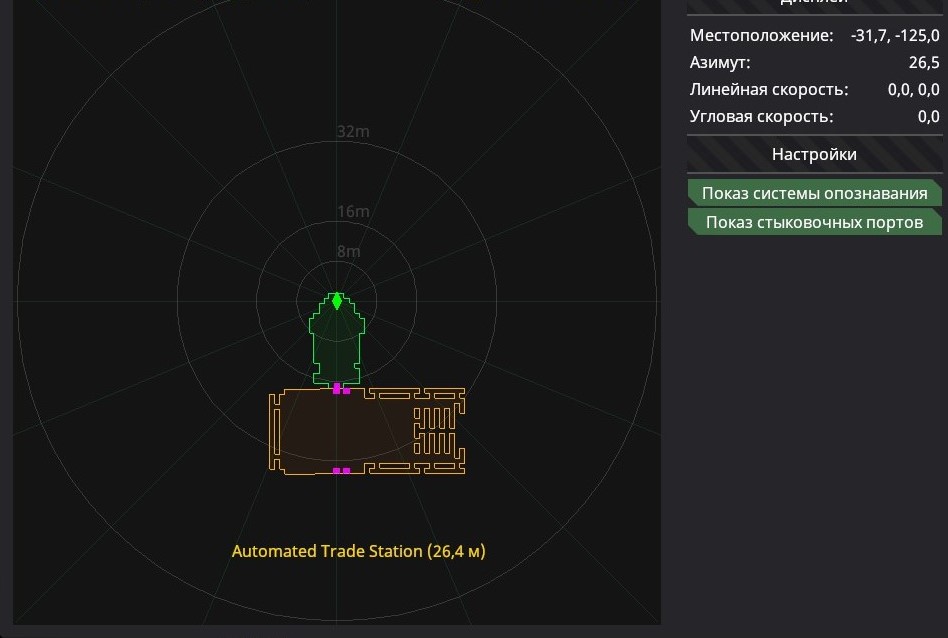
Task: Click the left wall of the orange station
Action: coord(272,430)
